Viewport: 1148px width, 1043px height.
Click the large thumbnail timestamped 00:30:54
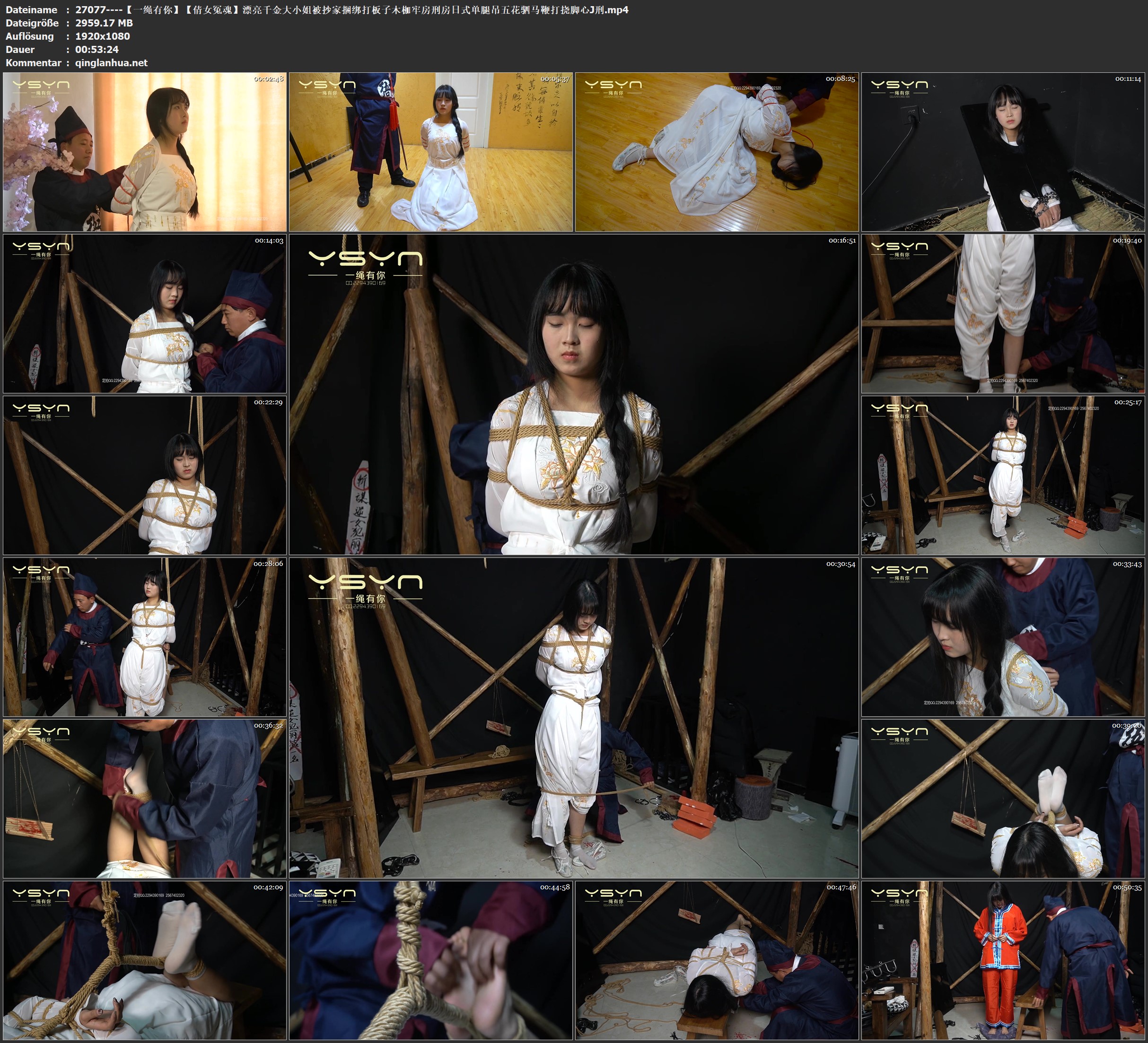click(573, 718)
